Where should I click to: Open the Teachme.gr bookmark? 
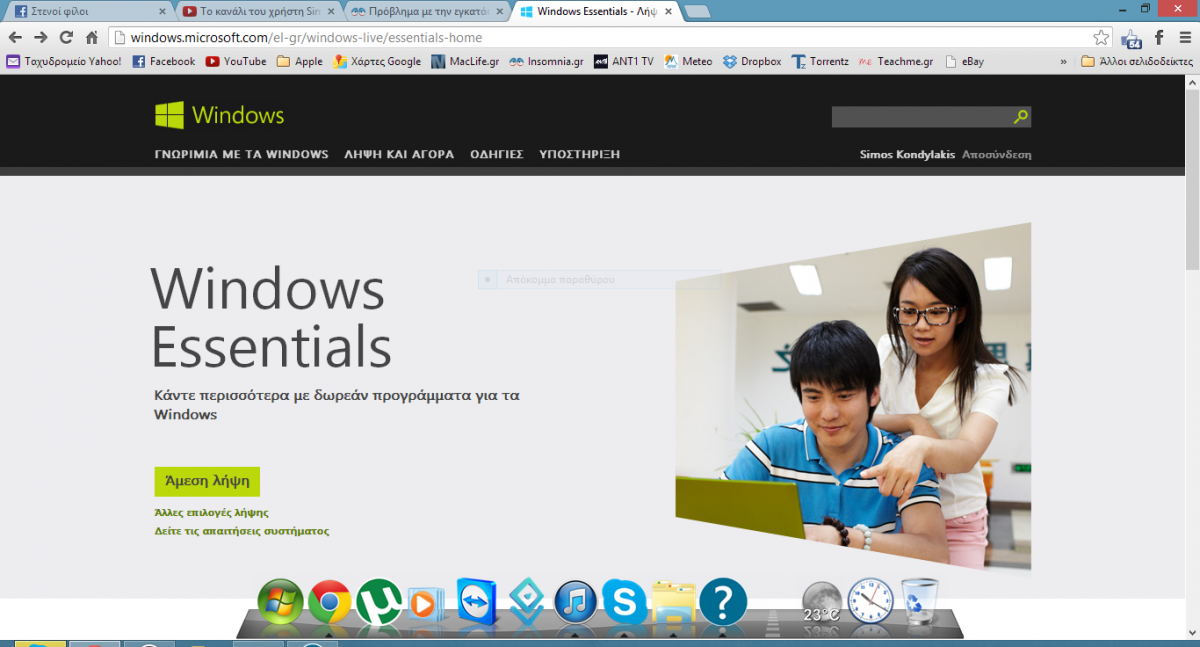pos(896,61)
